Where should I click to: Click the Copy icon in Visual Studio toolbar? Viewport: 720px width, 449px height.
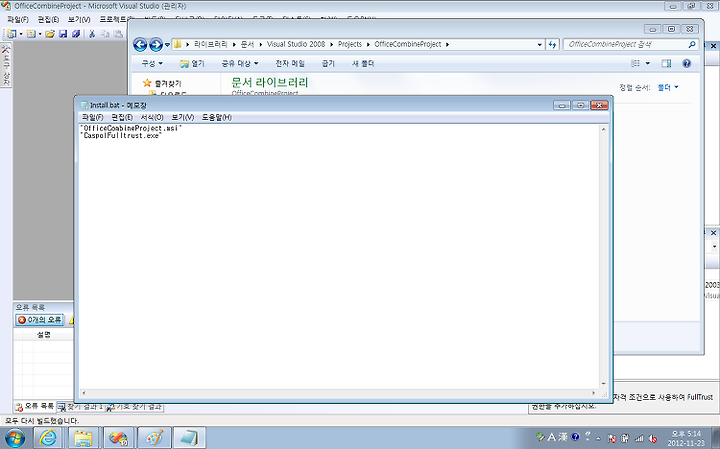coord(105,34)
